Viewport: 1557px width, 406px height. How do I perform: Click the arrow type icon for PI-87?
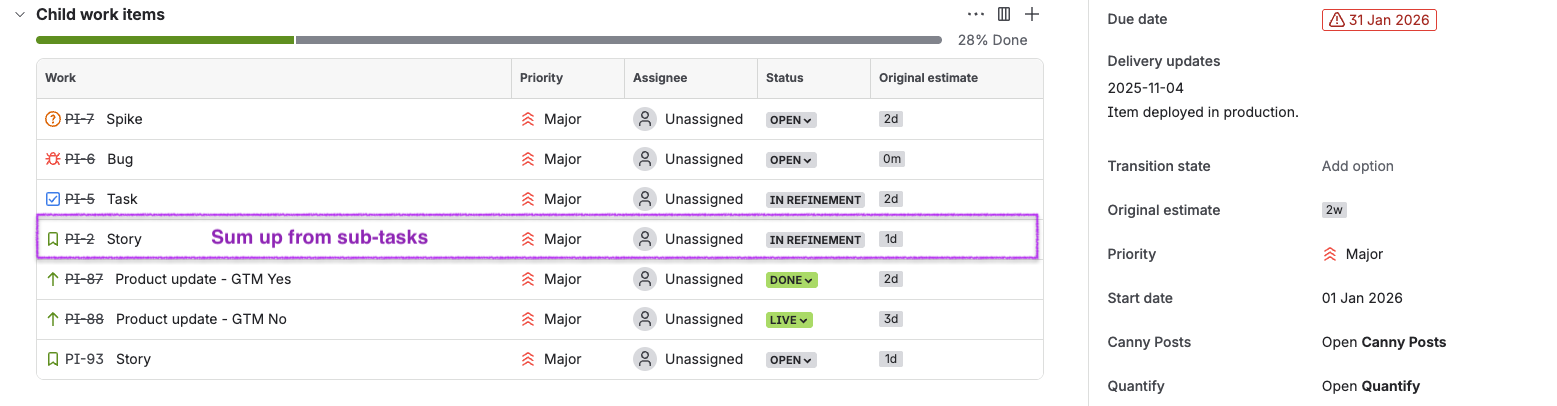pos(53,279)
